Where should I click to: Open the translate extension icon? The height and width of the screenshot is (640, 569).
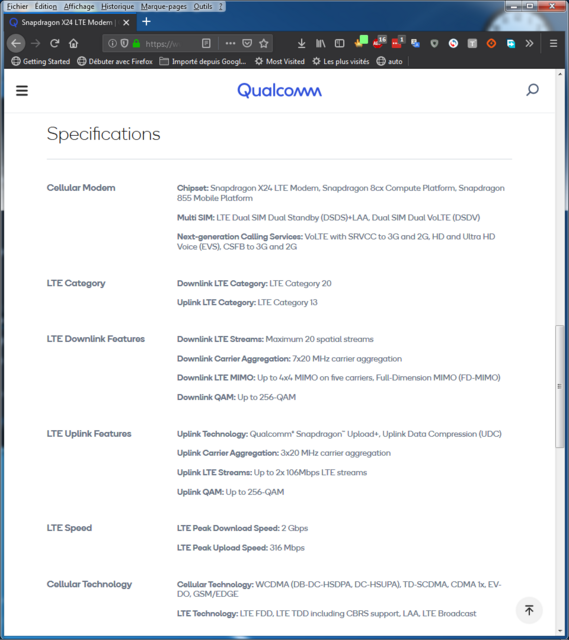coord(416,43)
